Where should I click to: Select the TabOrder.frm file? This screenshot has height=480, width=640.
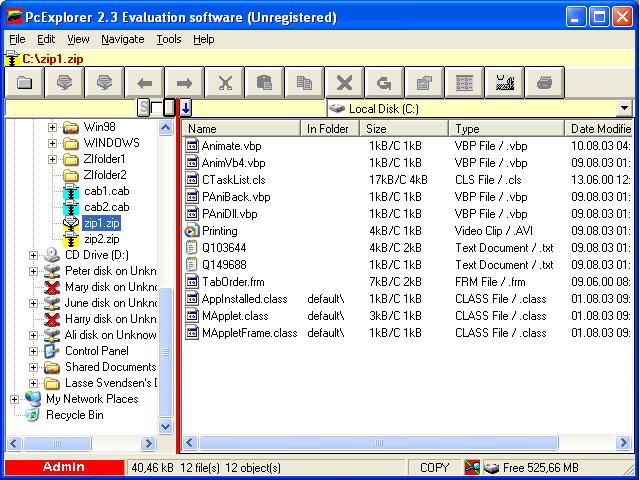[x=233, y=282]
